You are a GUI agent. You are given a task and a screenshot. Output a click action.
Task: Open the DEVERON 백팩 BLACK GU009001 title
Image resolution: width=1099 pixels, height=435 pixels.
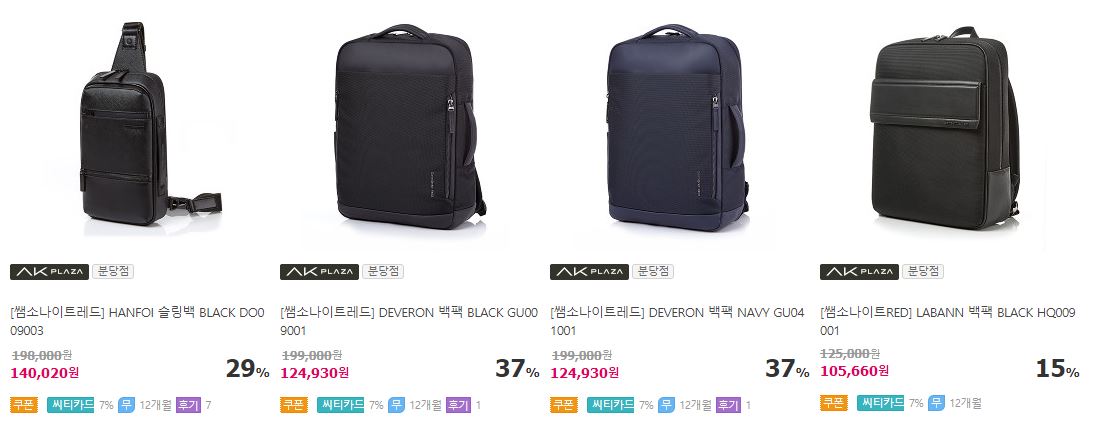(409, 322)
